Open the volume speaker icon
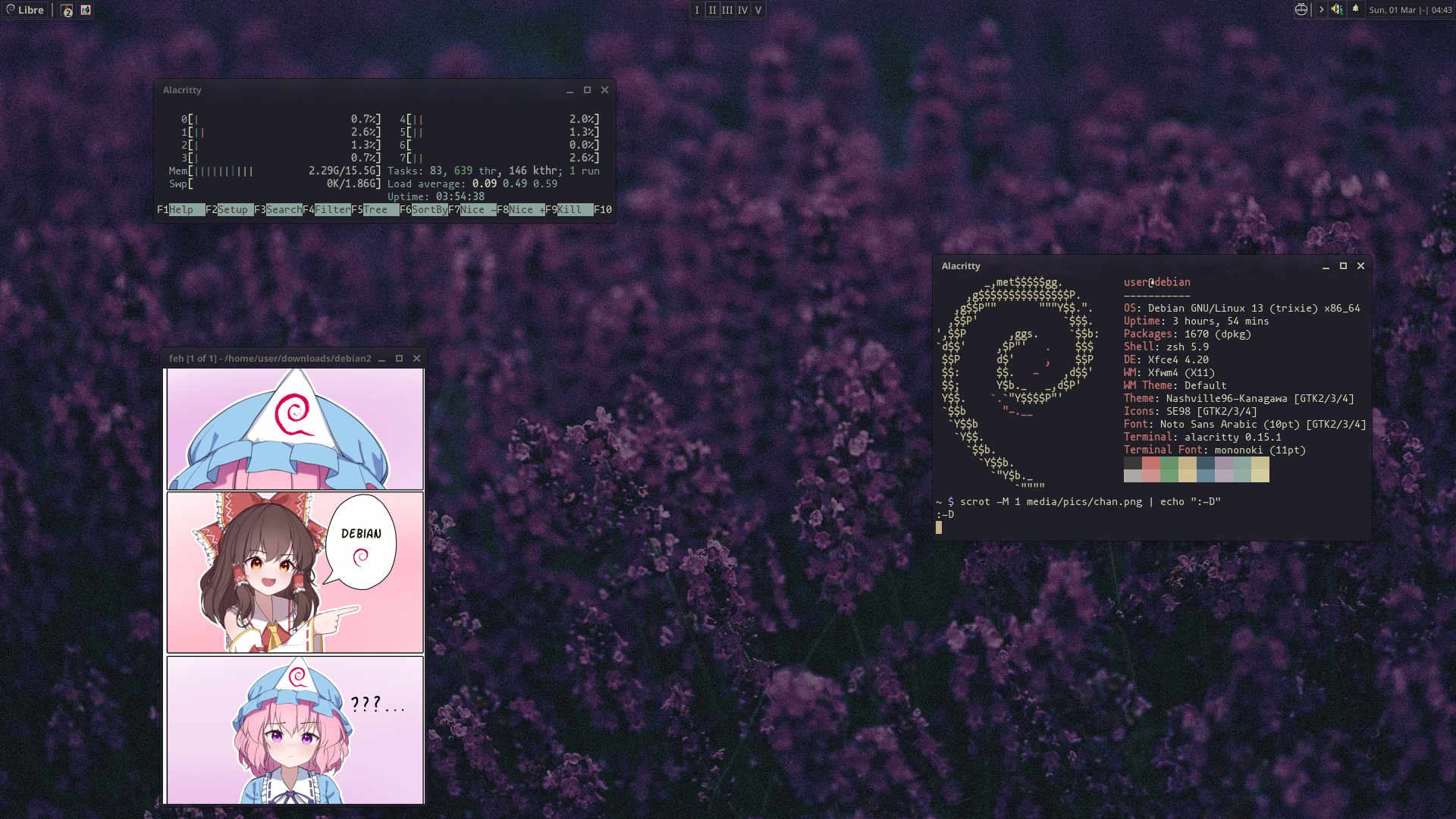 coord(1337,10)
